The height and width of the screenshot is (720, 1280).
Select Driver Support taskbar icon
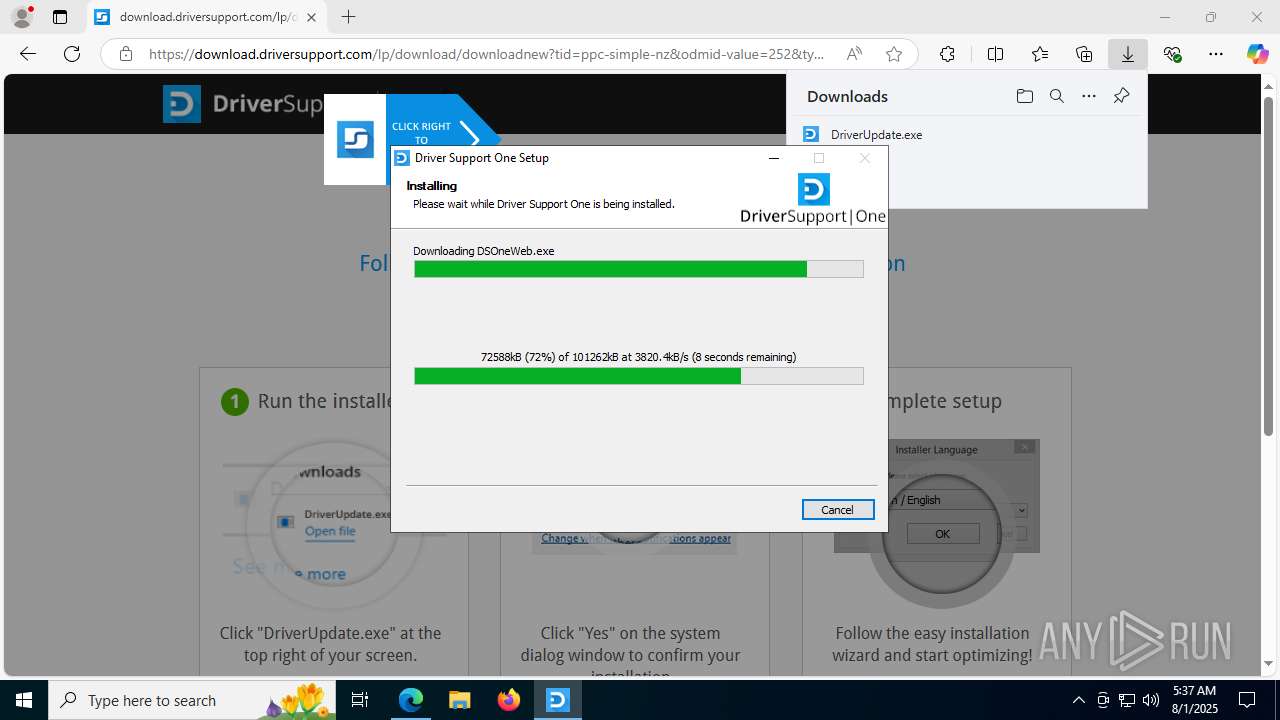click(557, 700)
